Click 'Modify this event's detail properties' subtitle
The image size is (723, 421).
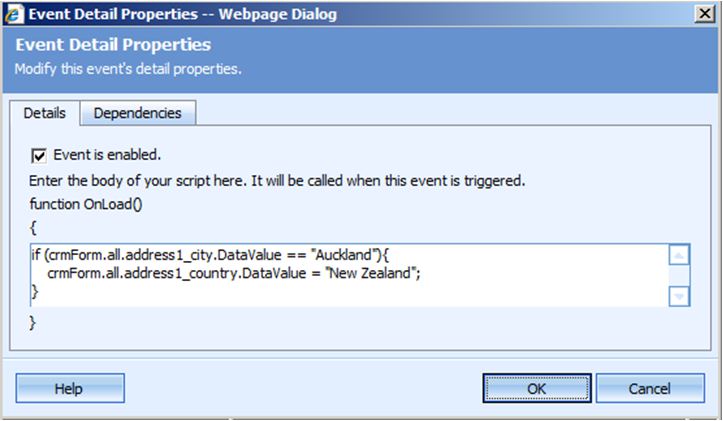[128, 69]
